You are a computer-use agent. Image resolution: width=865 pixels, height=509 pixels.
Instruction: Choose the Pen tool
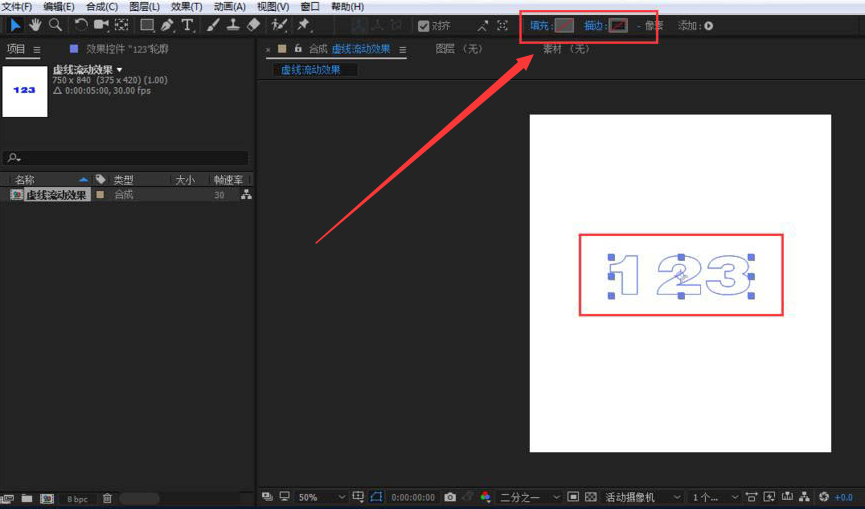[x=167, y=25]
